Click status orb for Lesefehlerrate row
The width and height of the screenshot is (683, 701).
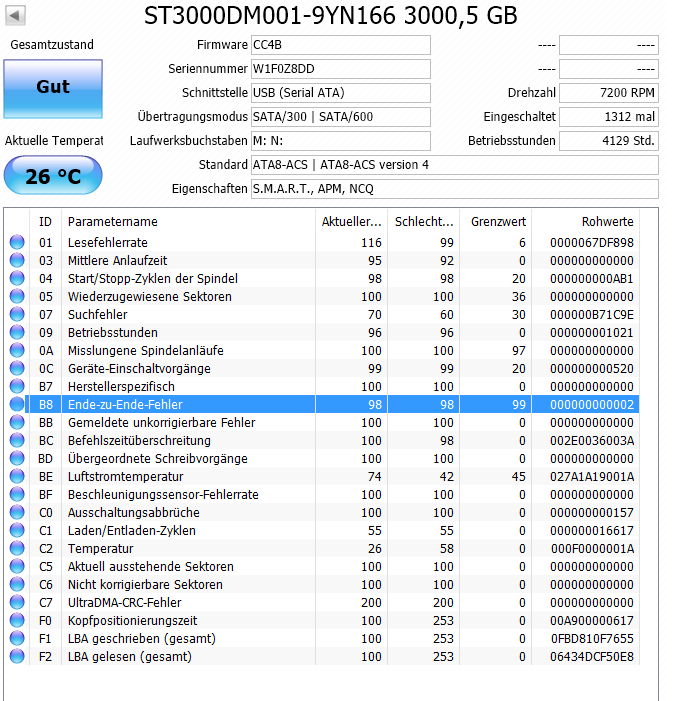click(17, 242)
